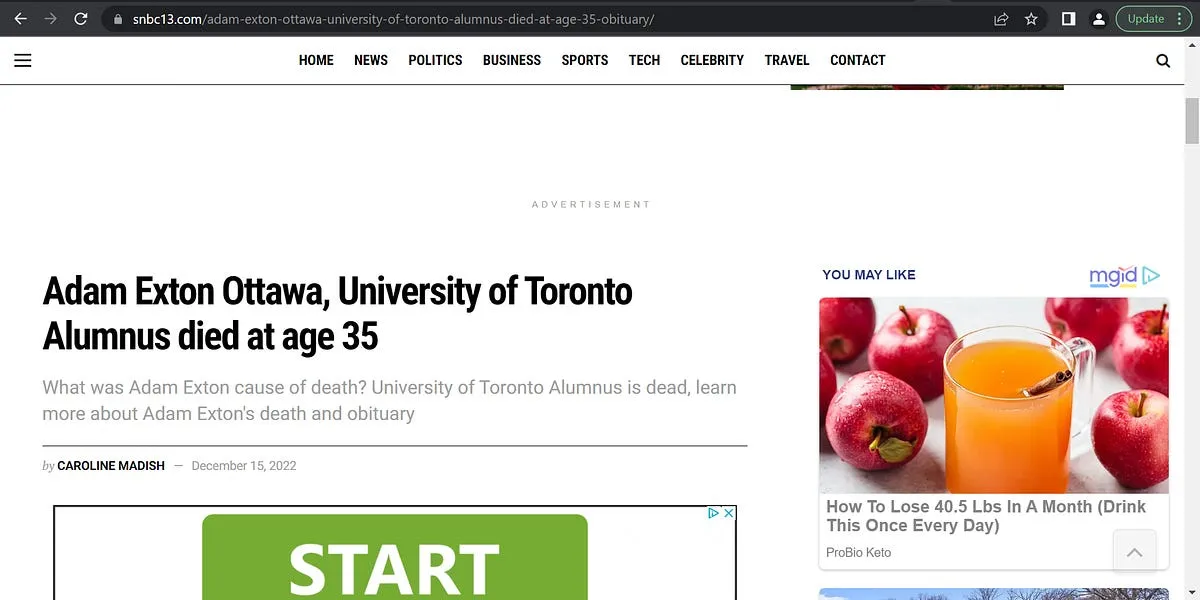
Task: Click the share page icon in address bar
Action: click(1001, 19)
